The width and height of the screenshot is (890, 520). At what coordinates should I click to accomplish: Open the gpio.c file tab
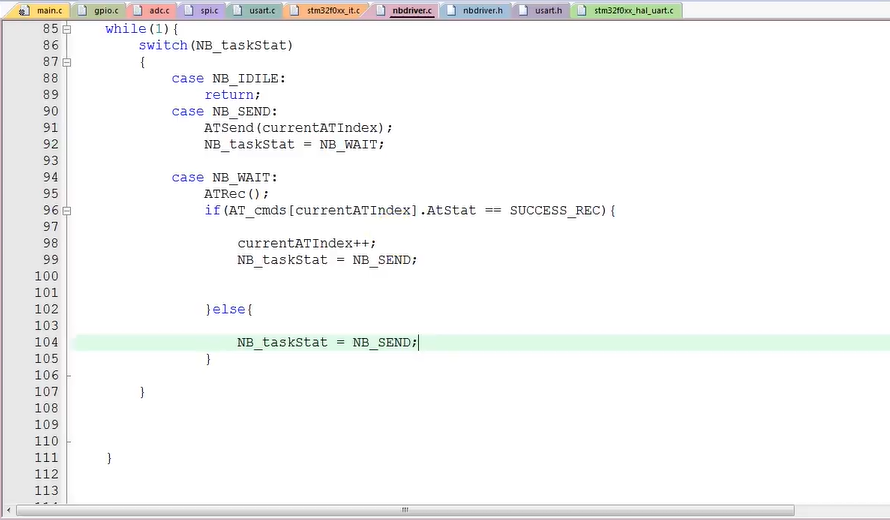100,10
